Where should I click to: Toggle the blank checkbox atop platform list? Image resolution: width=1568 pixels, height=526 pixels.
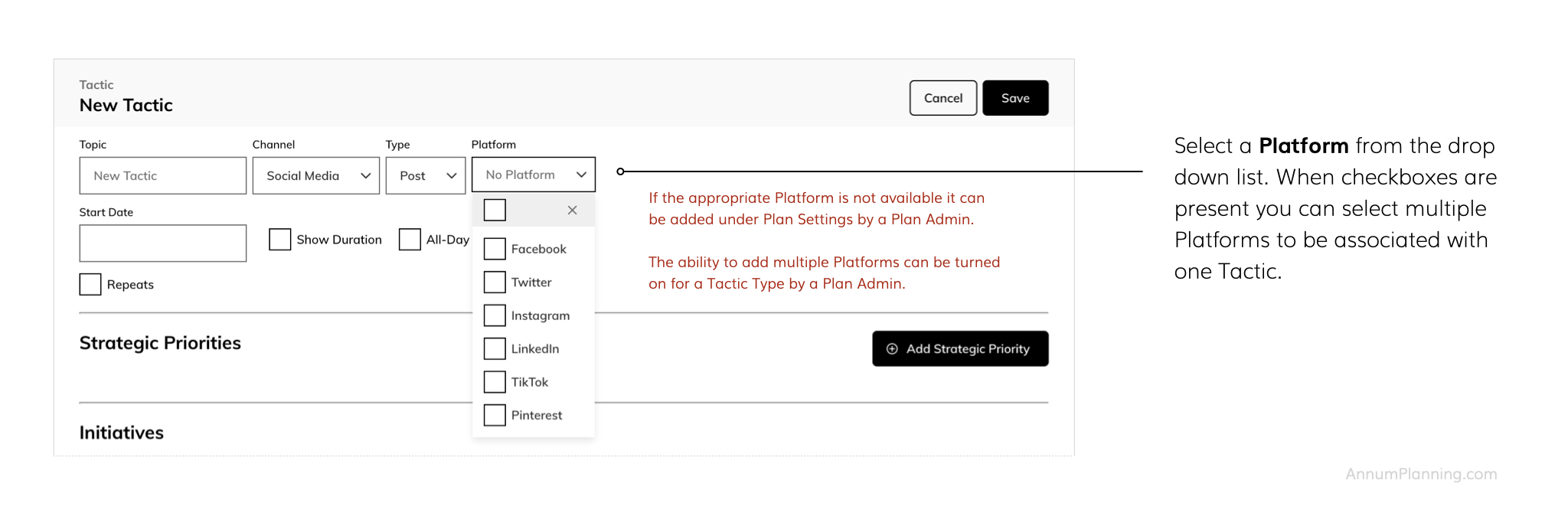[495, 210]
